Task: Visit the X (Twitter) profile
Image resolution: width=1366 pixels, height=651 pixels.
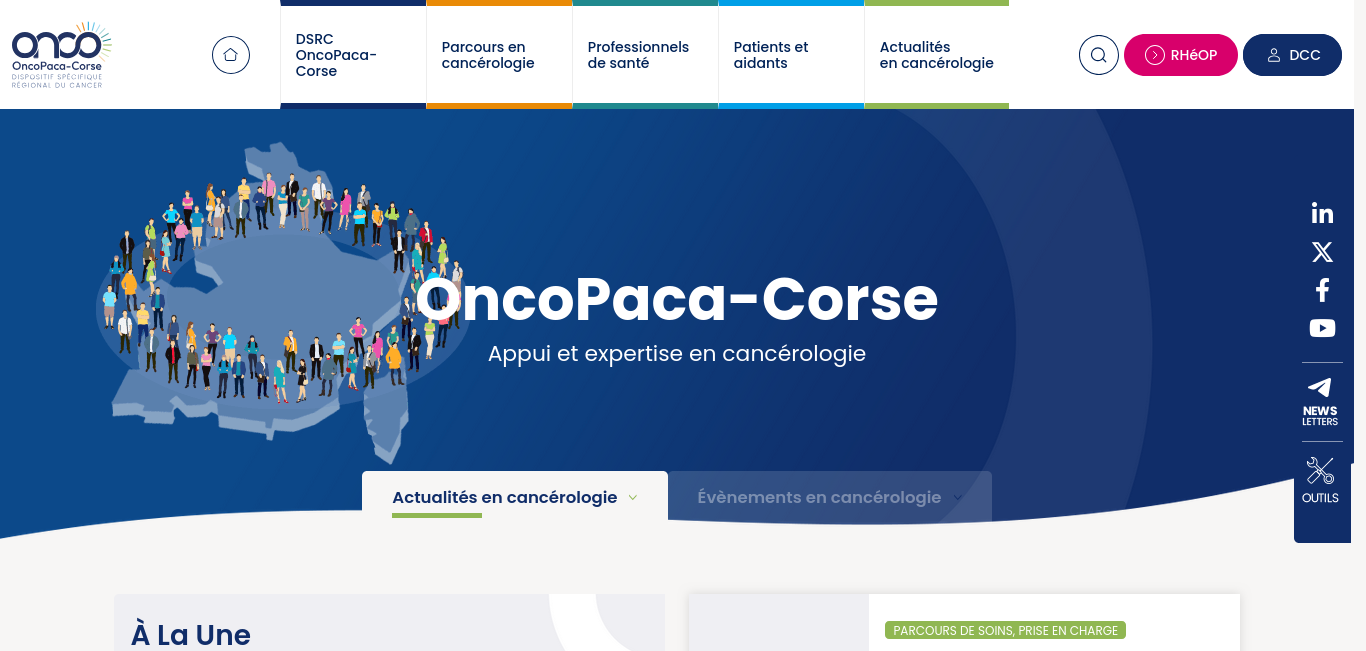Action: [x=1322, y=252]
